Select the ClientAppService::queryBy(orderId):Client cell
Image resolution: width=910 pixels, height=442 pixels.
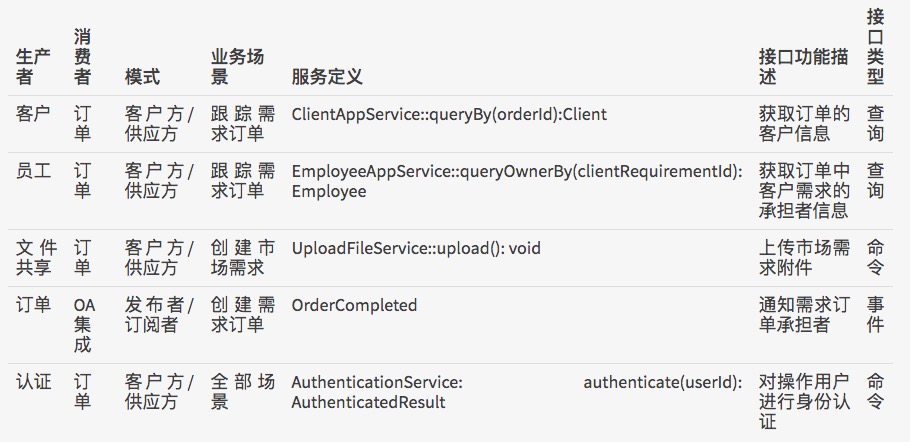[x=449, y=114]
